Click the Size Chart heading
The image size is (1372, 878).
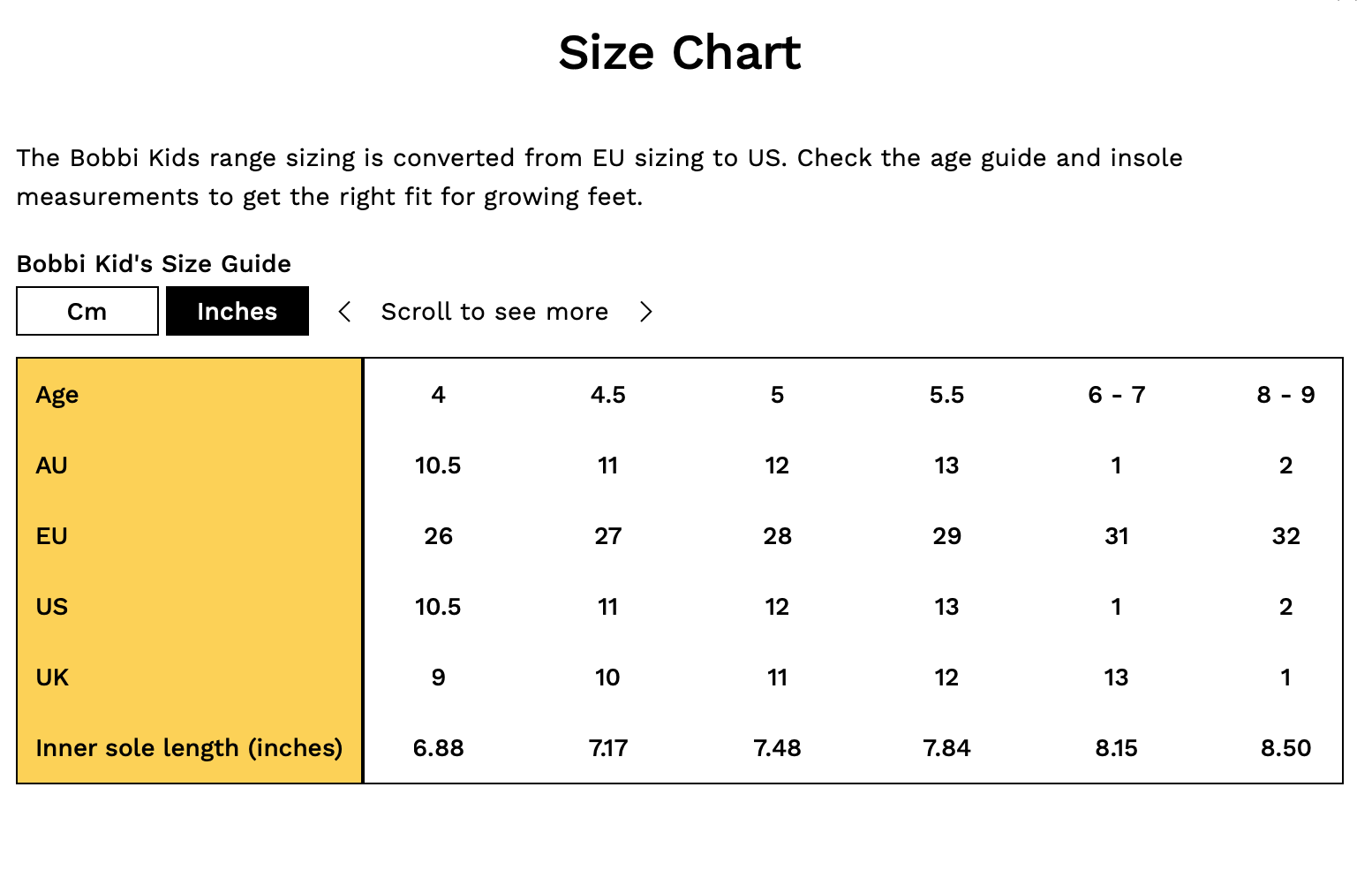(x=680, y=53)
